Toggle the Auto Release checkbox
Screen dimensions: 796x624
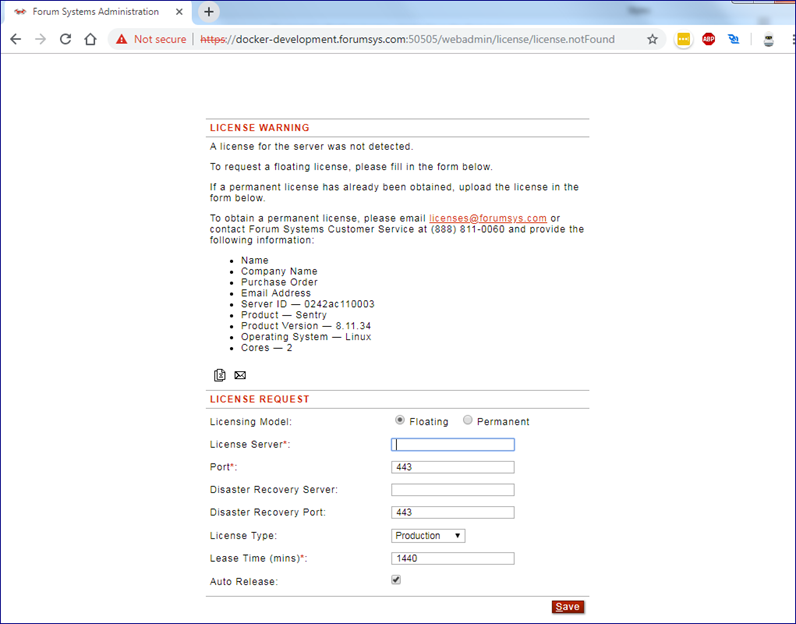(396, 580)
